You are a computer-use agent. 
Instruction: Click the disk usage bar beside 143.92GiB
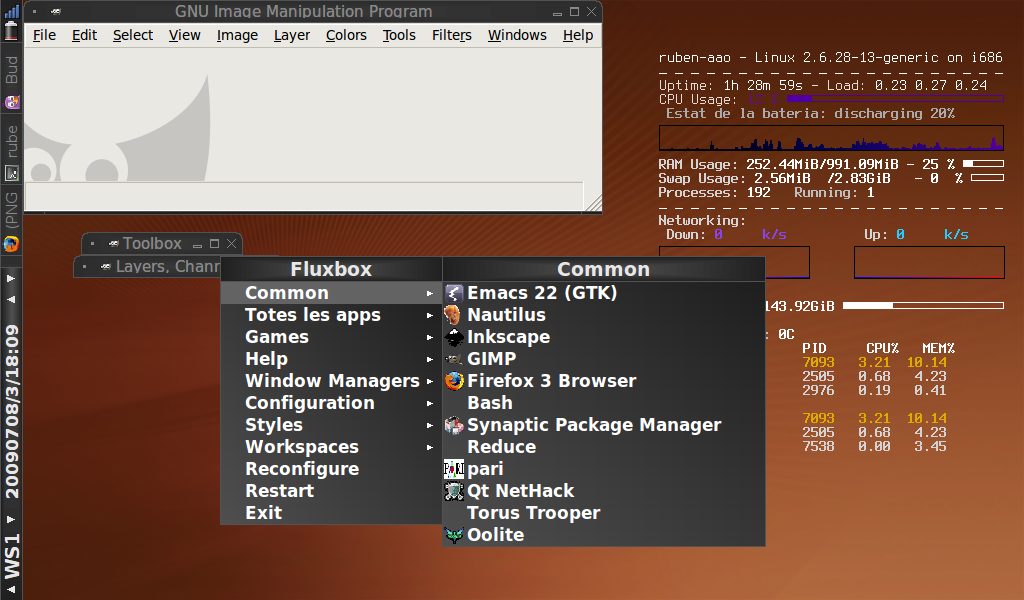(923, 306)
